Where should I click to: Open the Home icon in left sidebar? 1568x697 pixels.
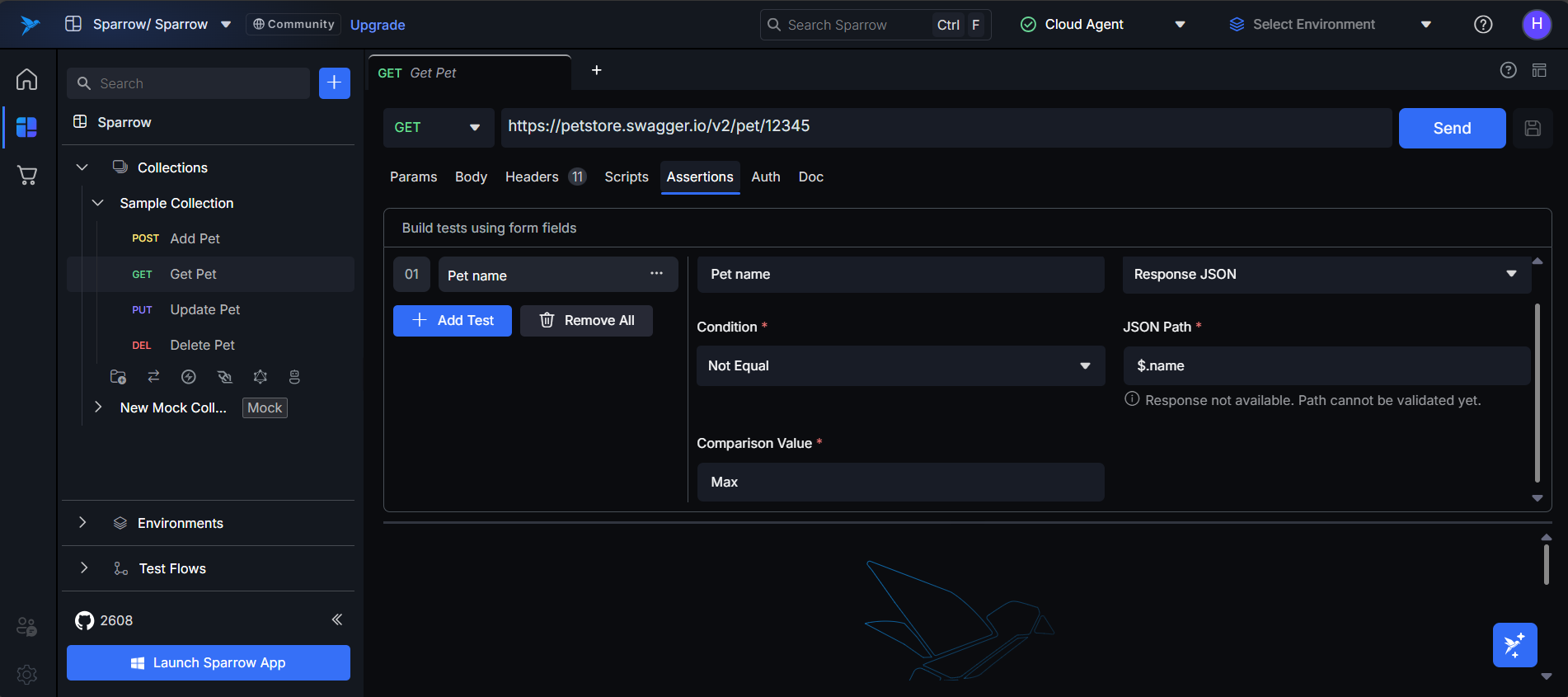coord(26,79)
